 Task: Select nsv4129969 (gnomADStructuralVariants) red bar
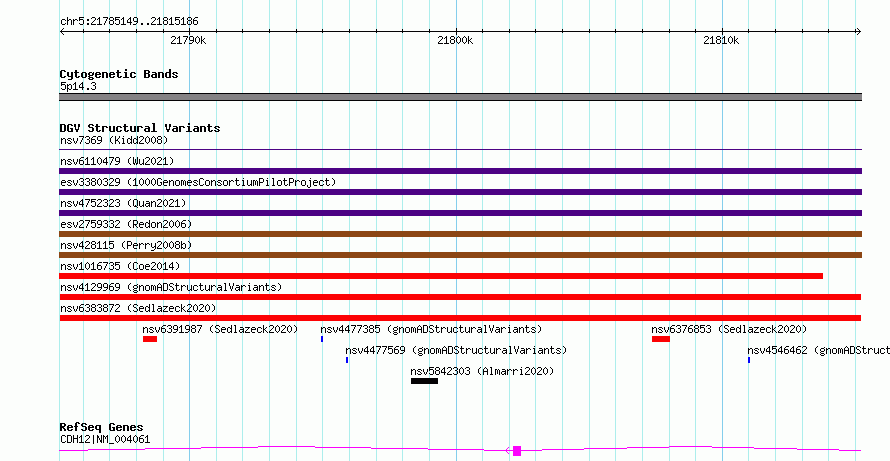[x=460, y=297]
